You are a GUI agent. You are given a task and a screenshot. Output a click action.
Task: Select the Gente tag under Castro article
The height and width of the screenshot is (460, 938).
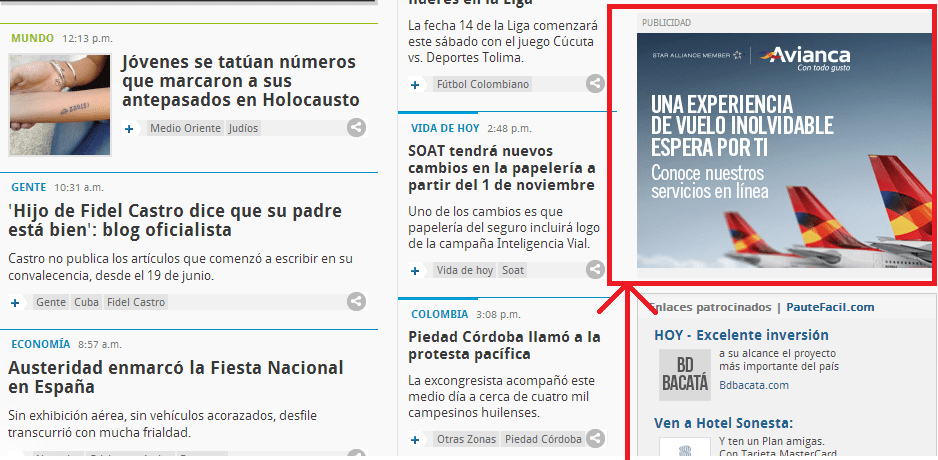51,302
